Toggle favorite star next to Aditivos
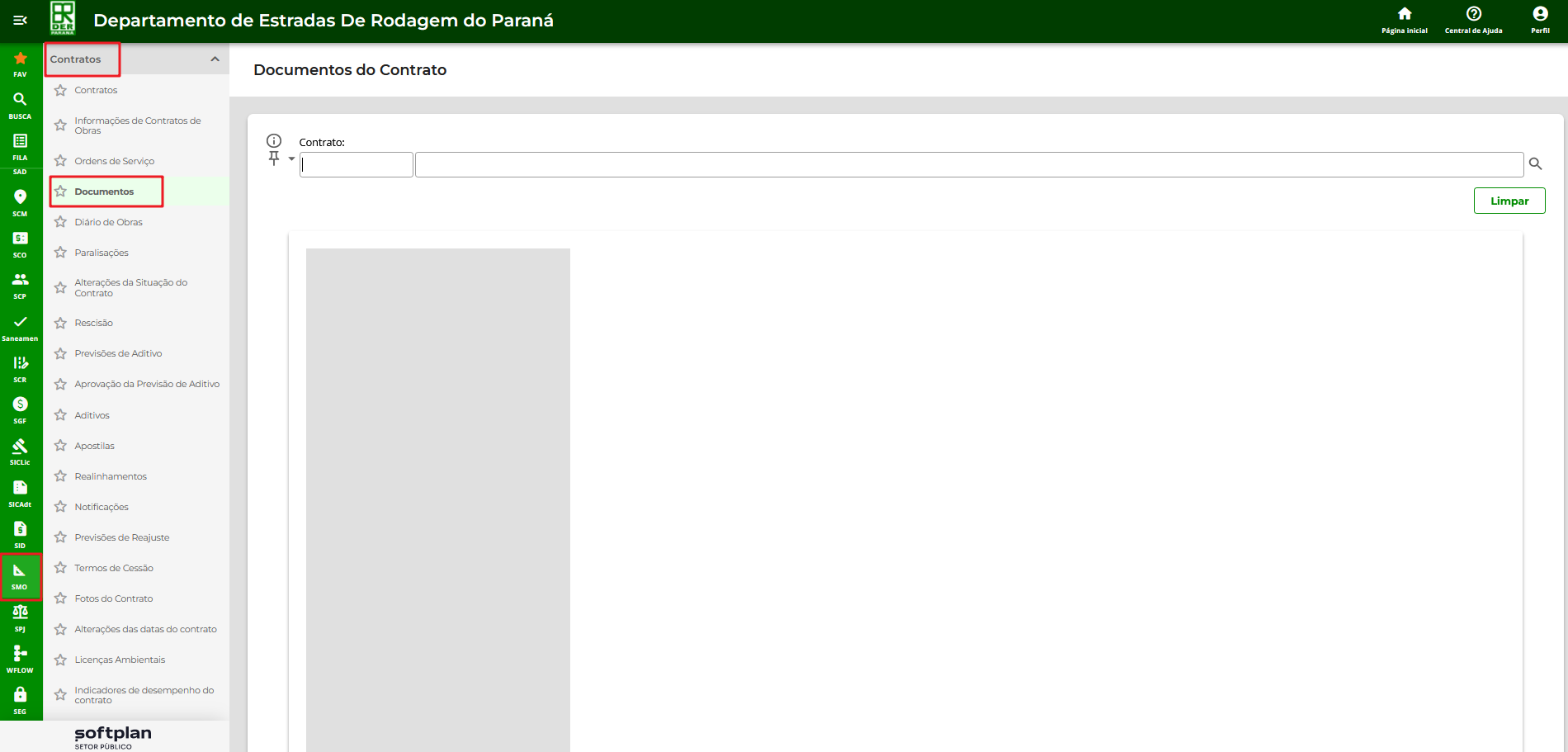 (60, 415)
